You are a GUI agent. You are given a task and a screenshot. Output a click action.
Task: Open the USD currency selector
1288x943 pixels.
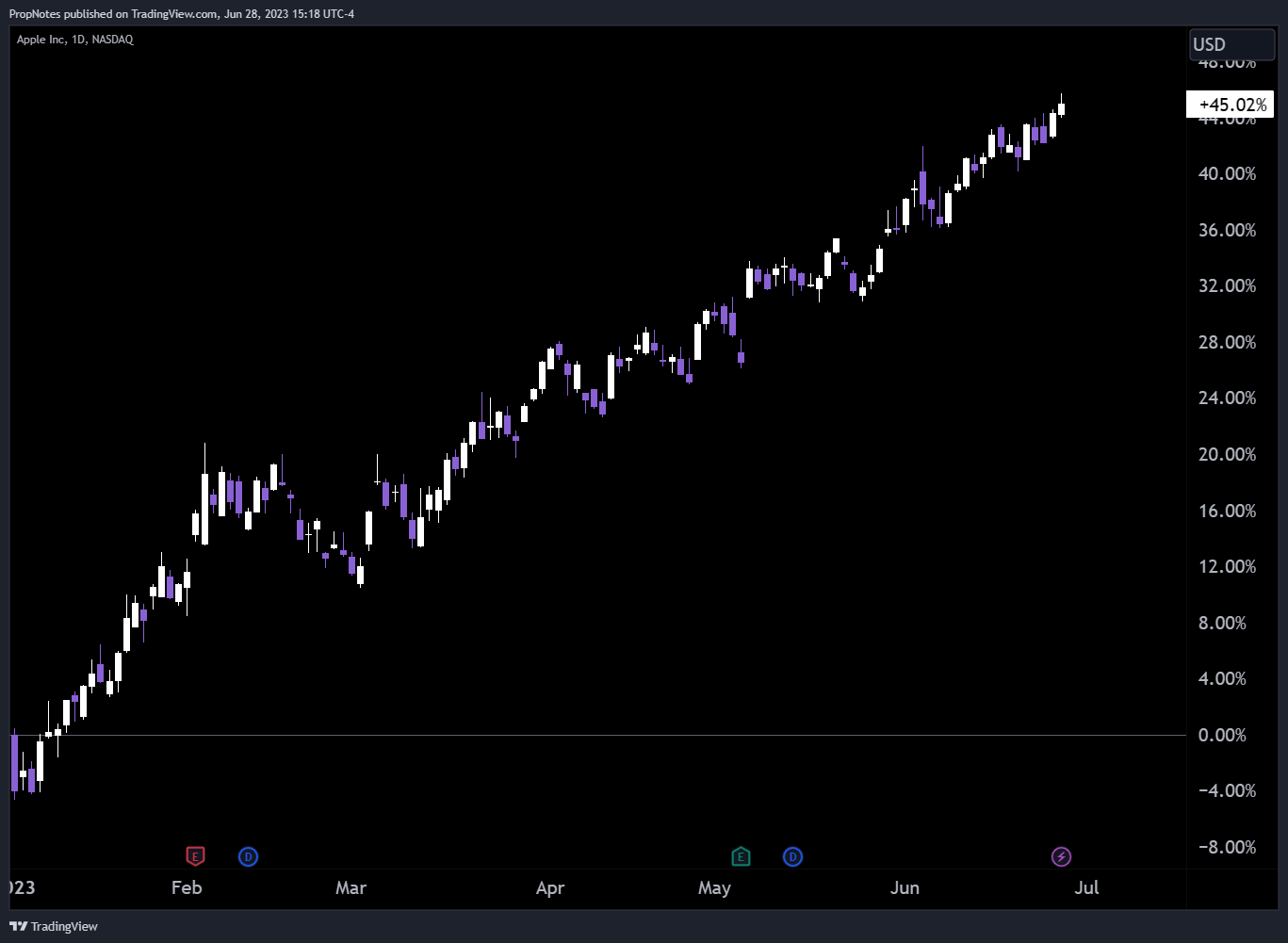click(1231, 44)
